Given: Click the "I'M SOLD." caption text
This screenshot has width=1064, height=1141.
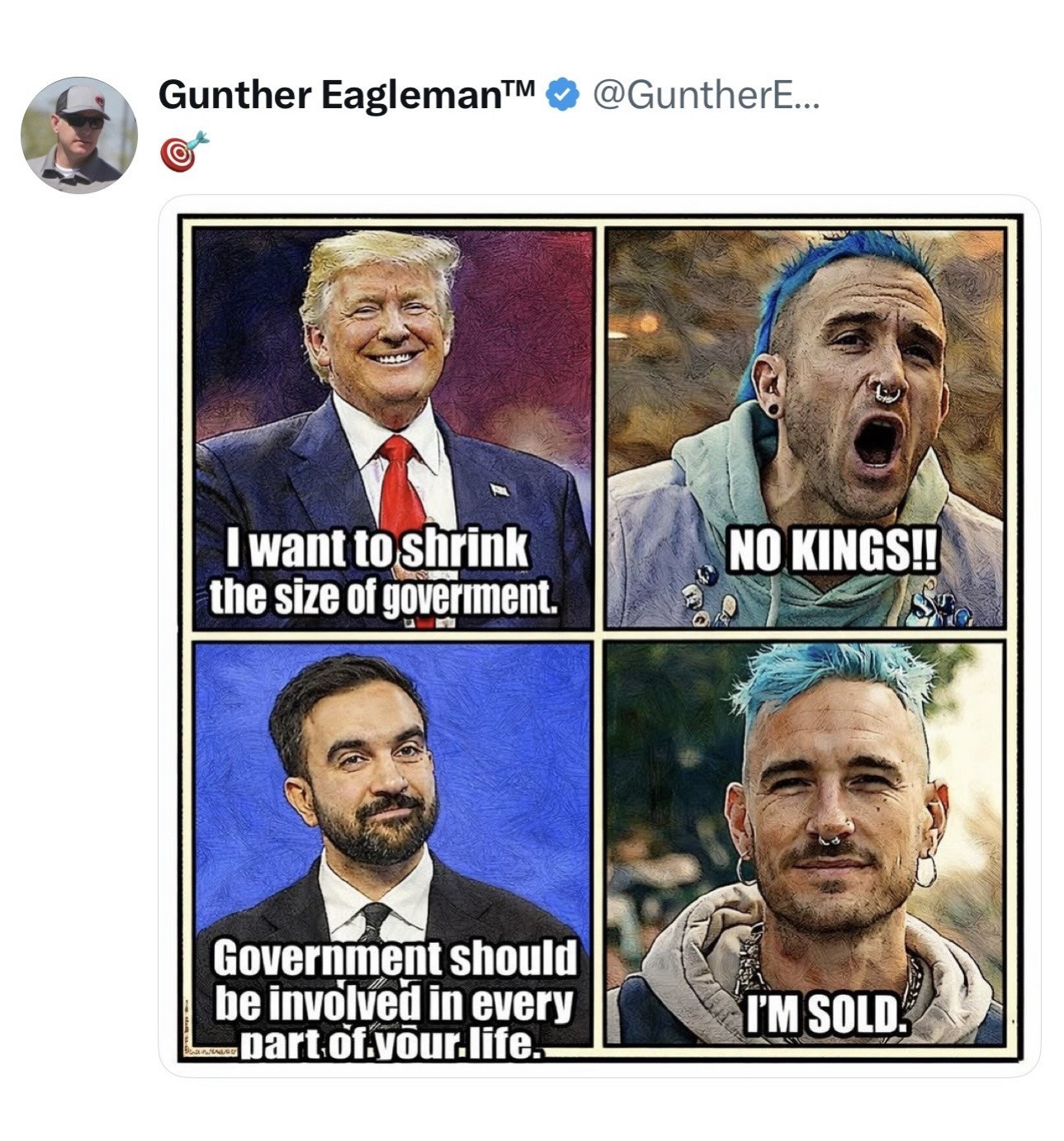Looking at the screenshot, I should 830,1015.
